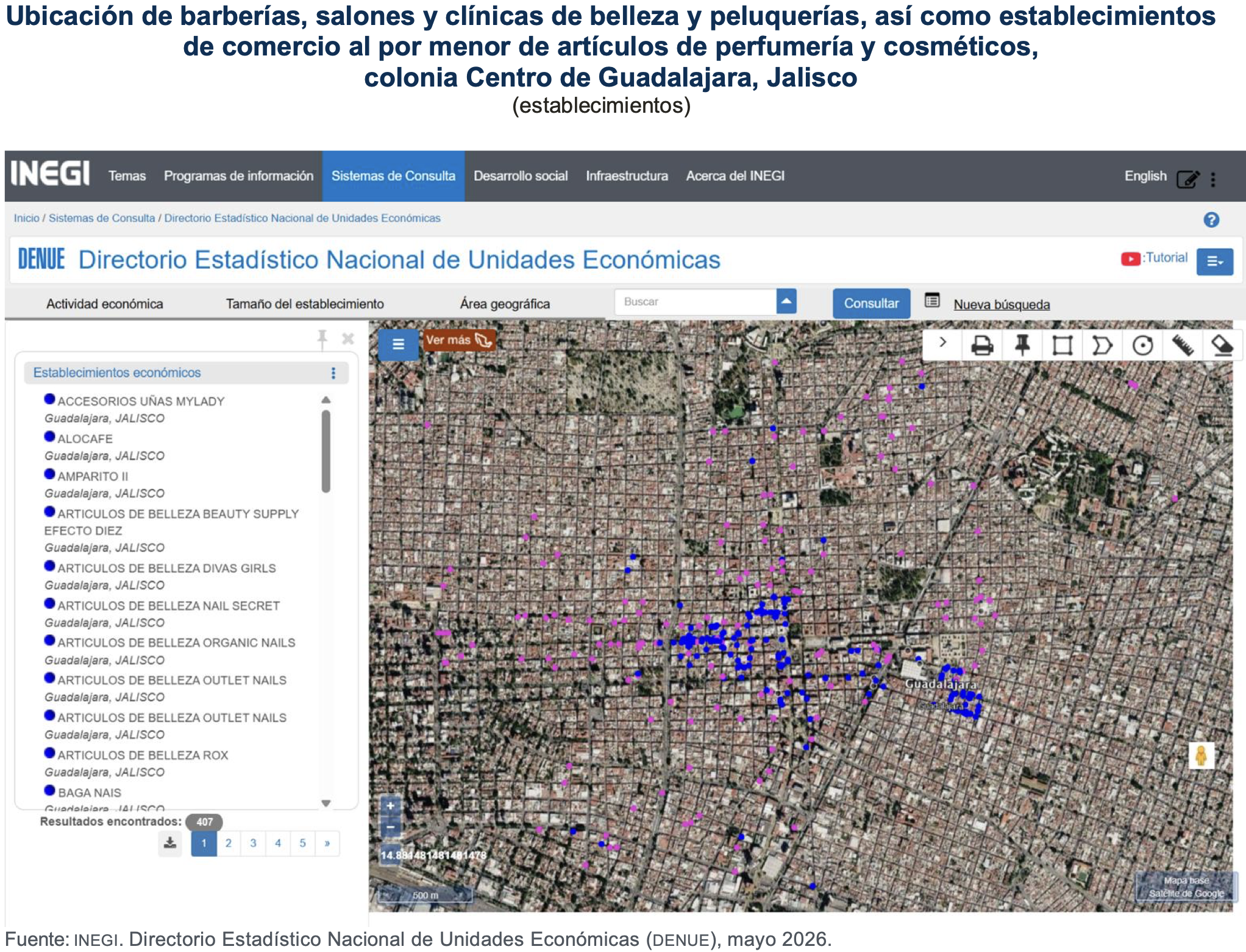Select ARTICULOS DE BELLEZA BEAUTY SUPPLY EFECTO DIEZ
Screen dimensions: 1246x952
click(171, 522)
